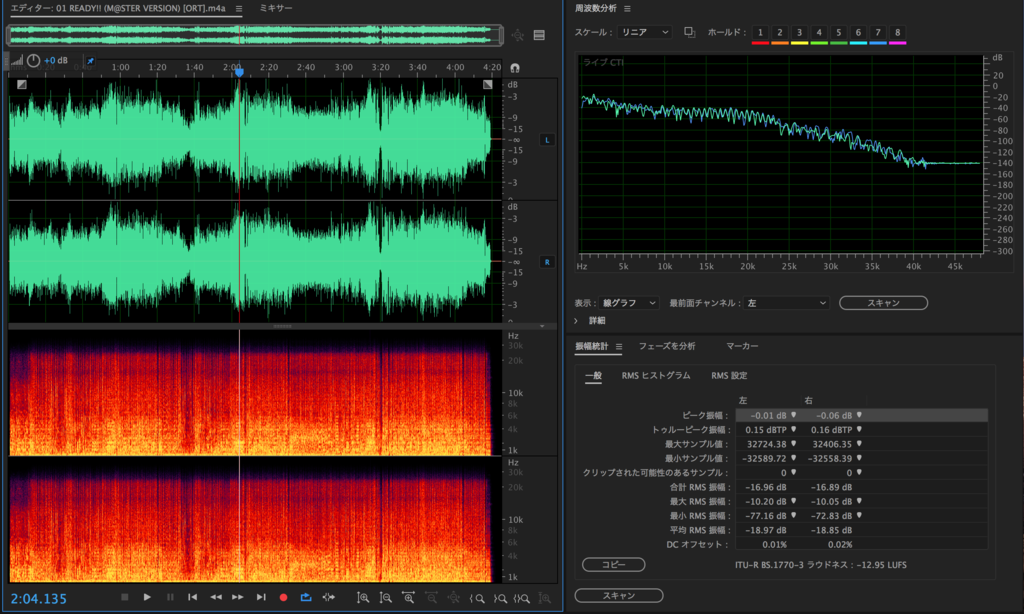Click スキャン button in frequency analysis
Viewport: 1024px width, 614px height.
click(x=883, y=303)
